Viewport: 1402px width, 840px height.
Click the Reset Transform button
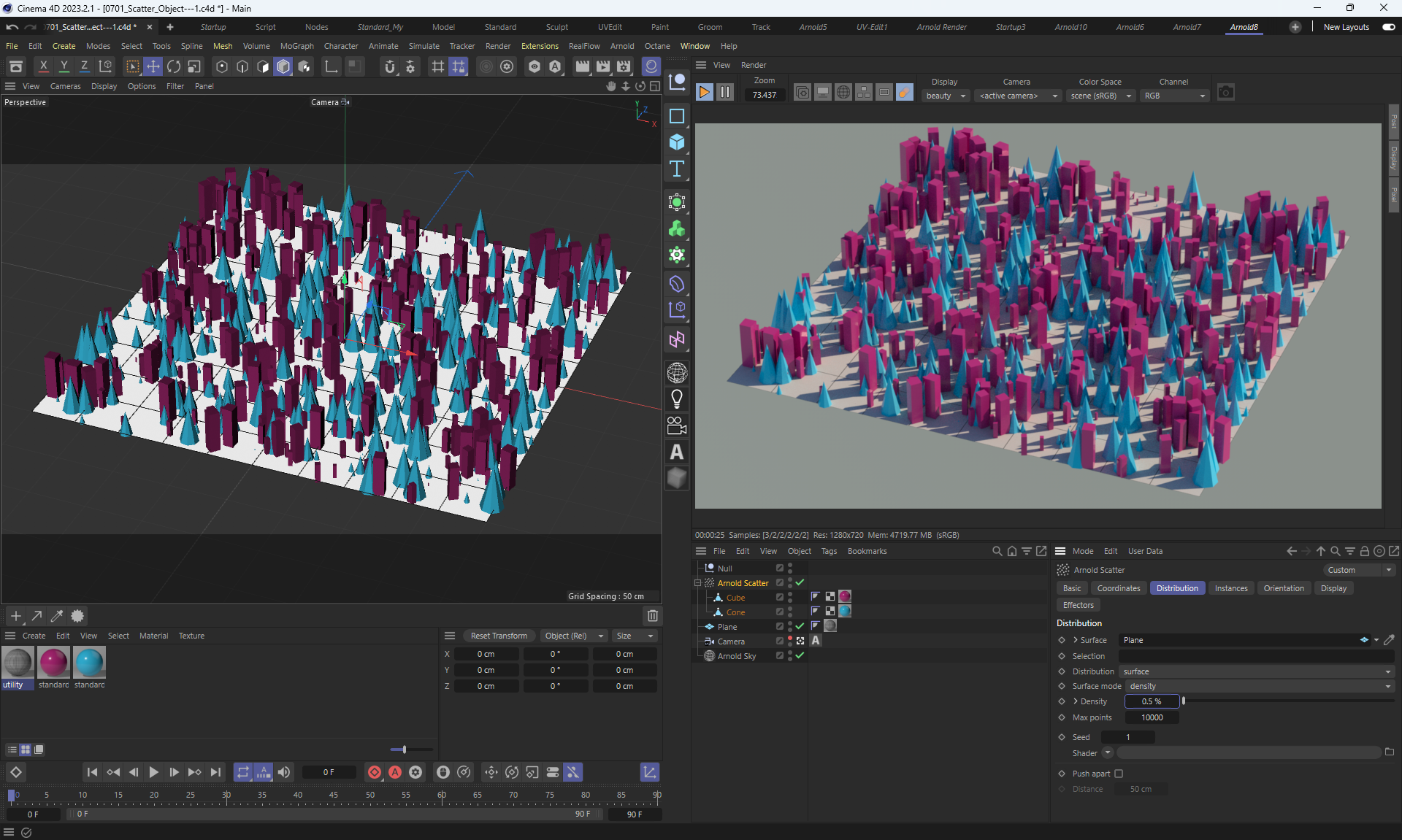pyautogui.click(x=499, y=636)
